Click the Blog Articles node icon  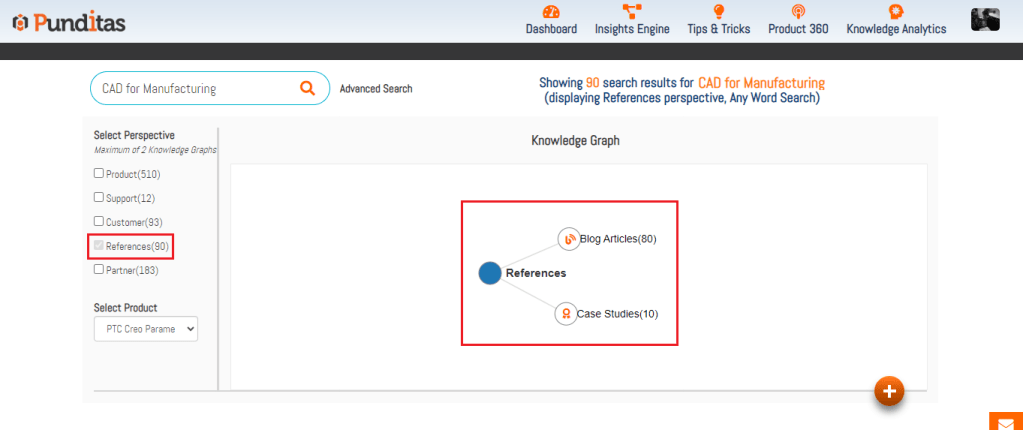pyautogui.click(x=568, y=239)
